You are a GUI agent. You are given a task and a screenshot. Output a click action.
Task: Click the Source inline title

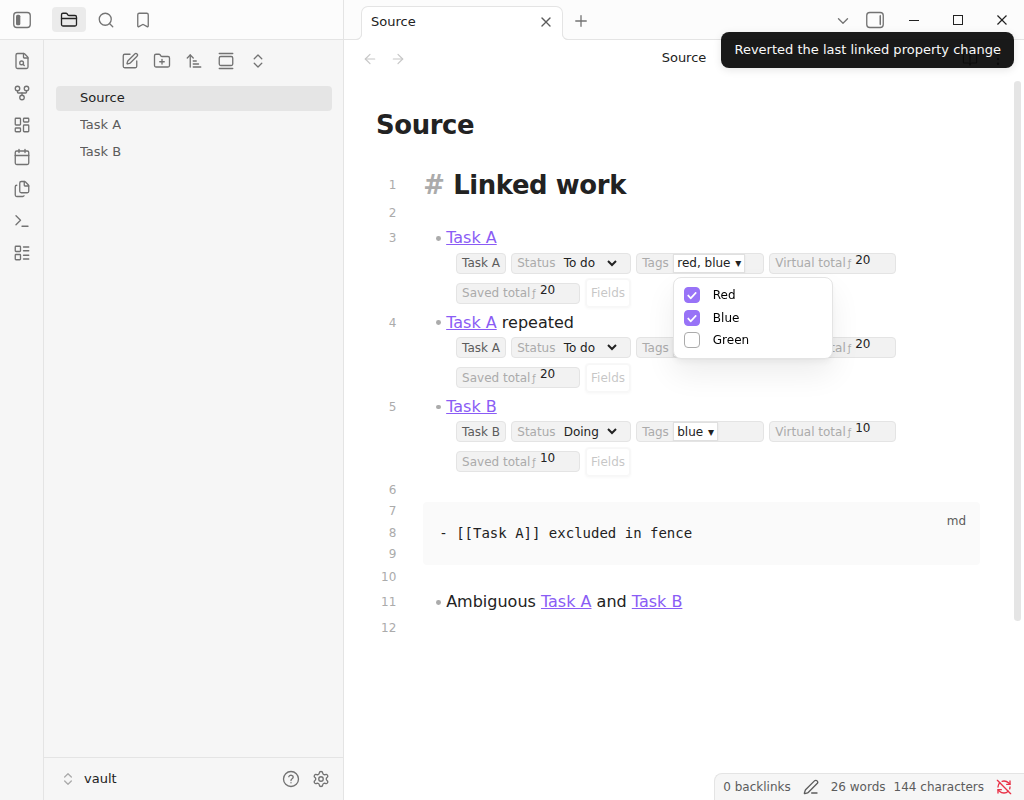[425, 124]
